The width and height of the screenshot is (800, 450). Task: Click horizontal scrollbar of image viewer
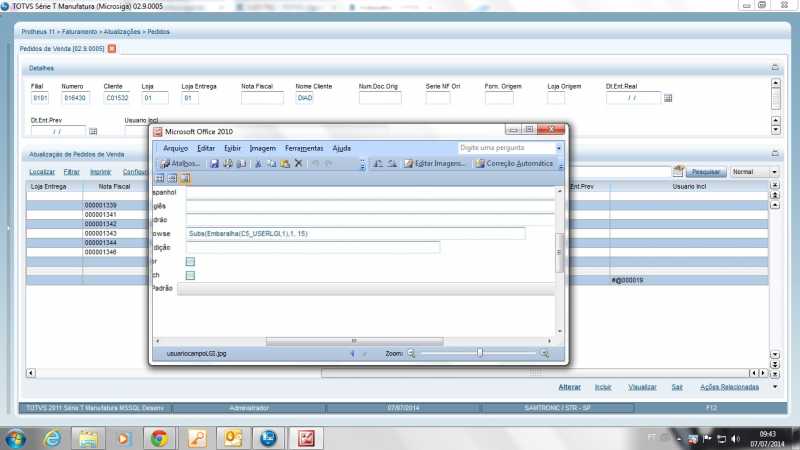pyautogui.click(x=354, y=341)
